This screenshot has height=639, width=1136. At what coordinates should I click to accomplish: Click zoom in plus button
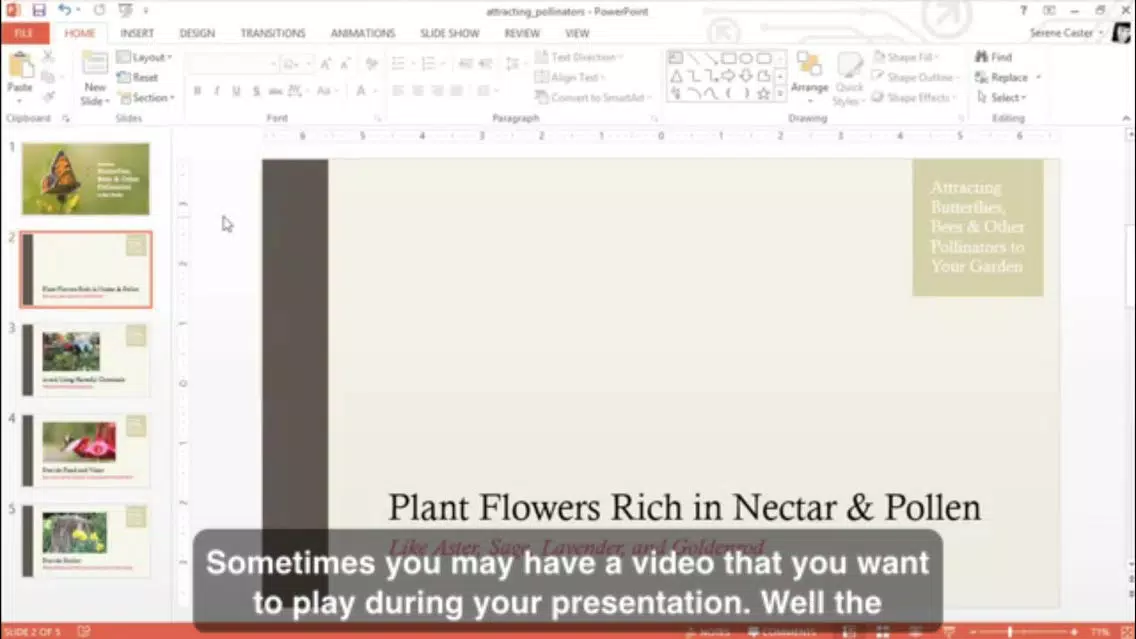coord(1074,632)
